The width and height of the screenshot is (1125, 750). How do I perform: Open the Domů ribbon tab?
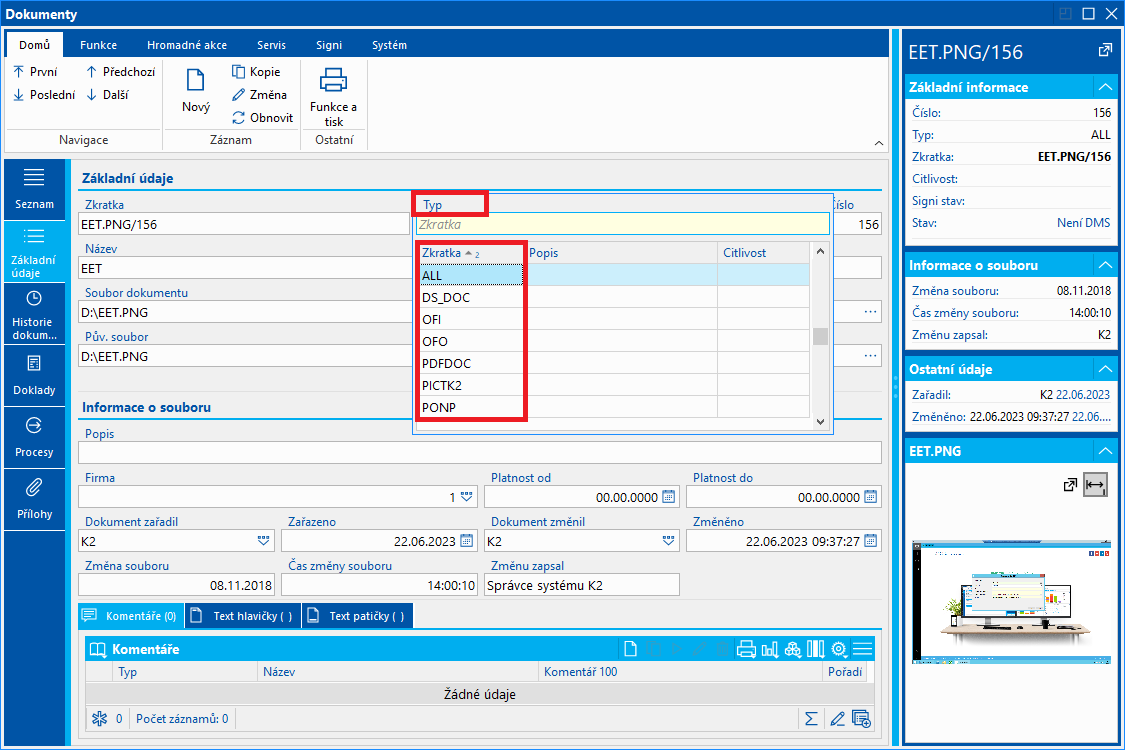[34, 44]
